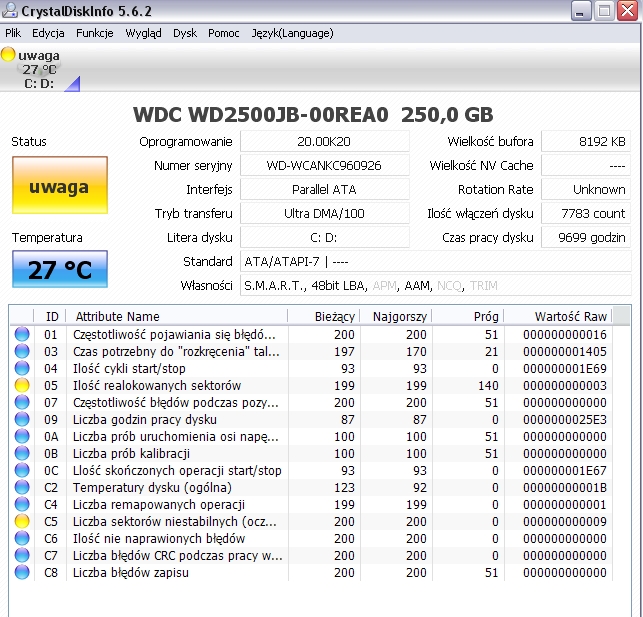Click the Wartość Raw column header
The image size is (643, 617).
[x=558, y=316]
